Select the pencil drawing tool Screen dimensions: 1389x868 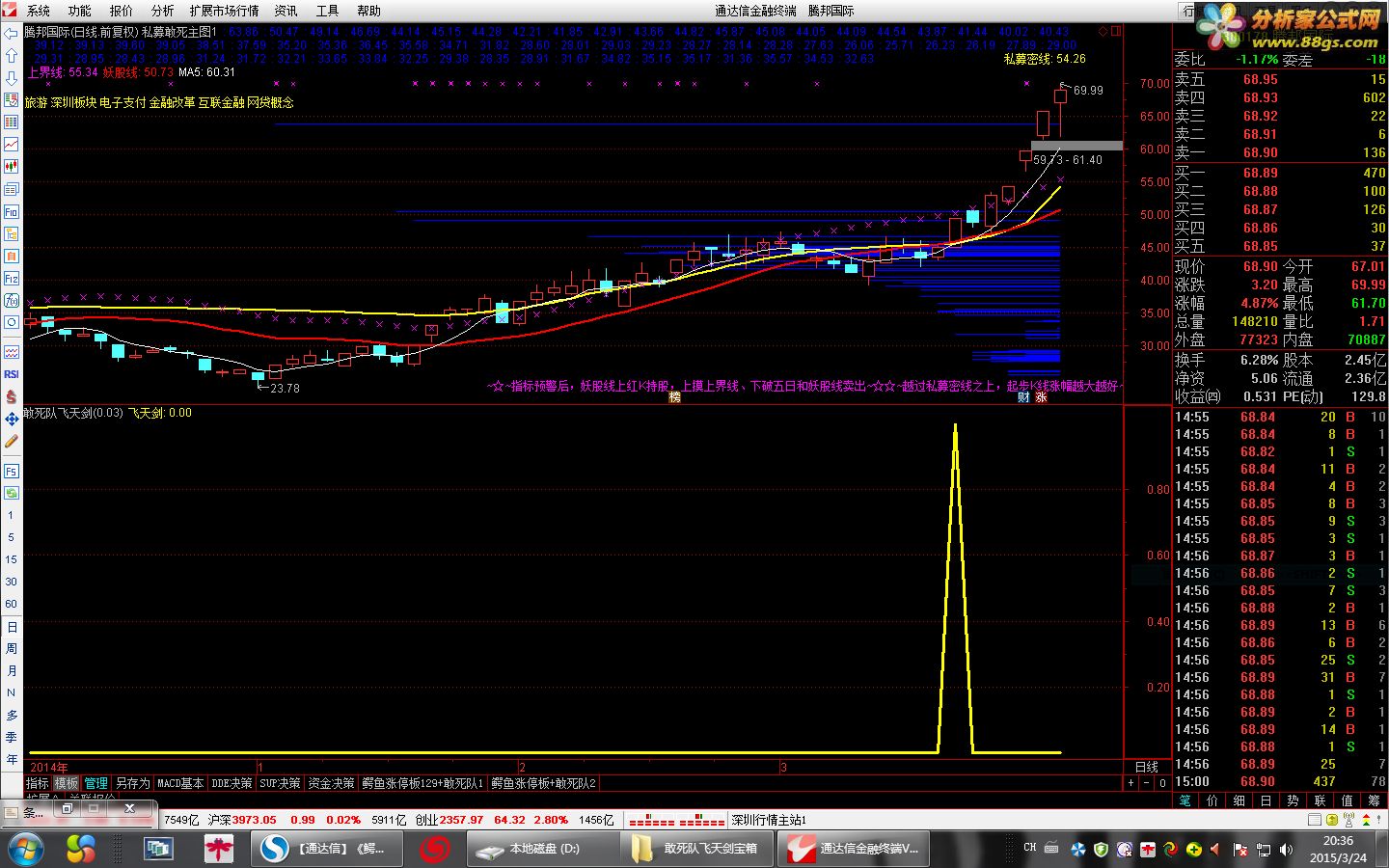(12, 441)
